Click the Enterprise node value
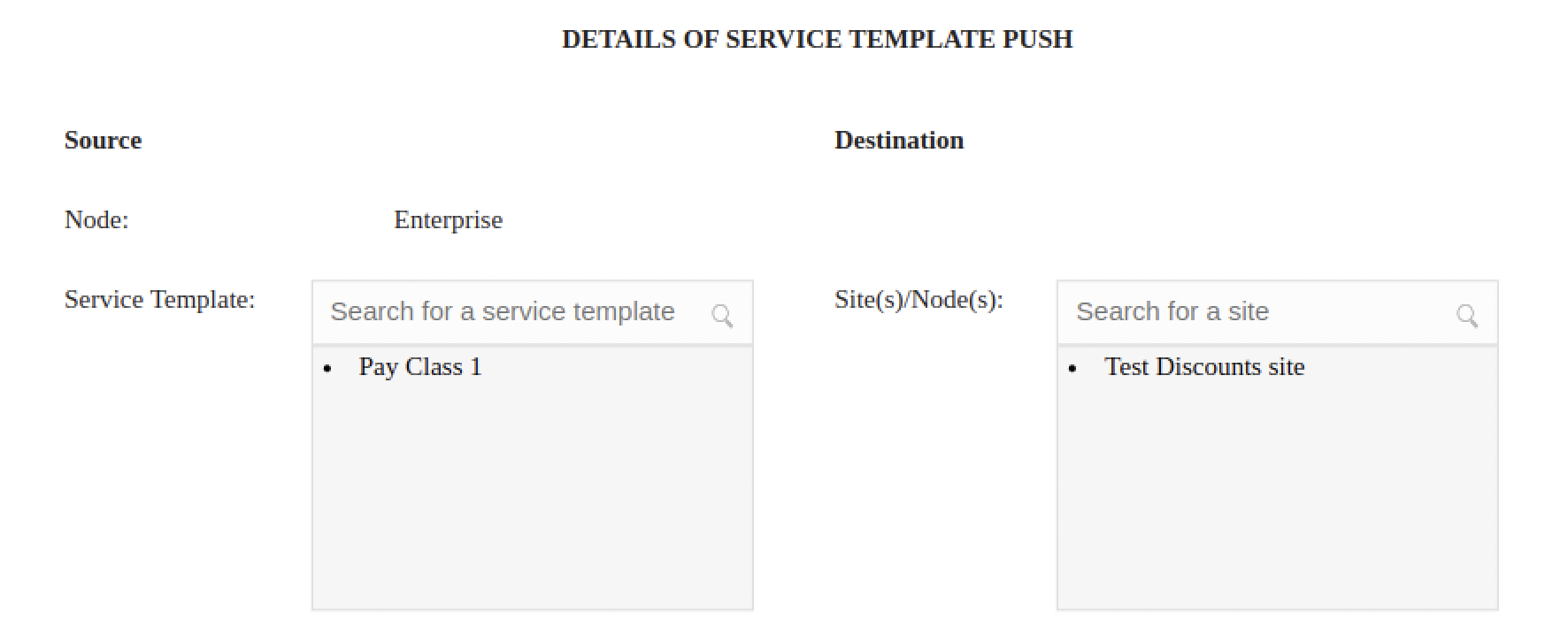This screenshot has height=644, width=1568. point(448,220)
